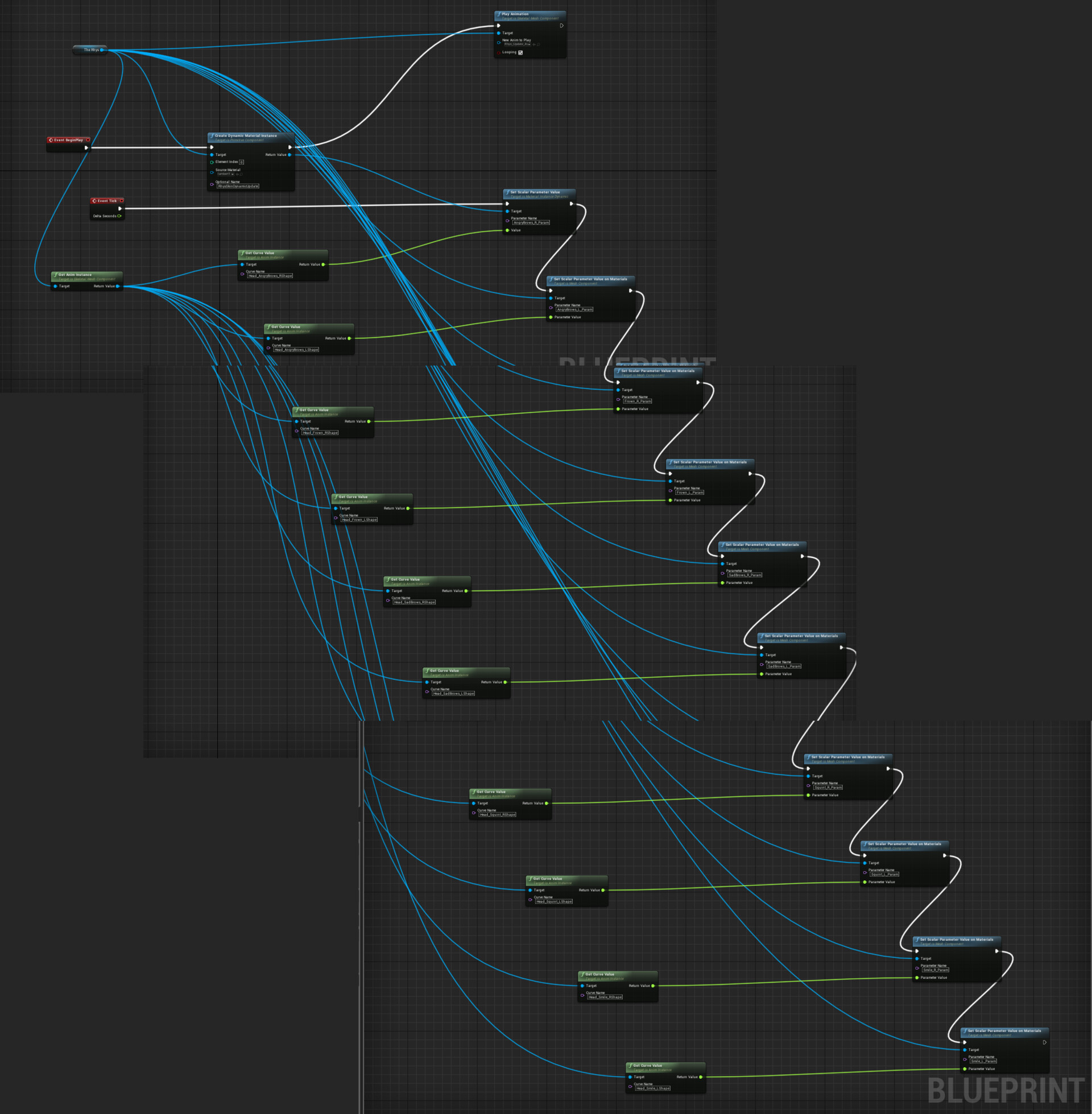Select the Smile_R_Param Set Scalar node header
This screenshot has height=1114, width=1092.
pos(957,942)
